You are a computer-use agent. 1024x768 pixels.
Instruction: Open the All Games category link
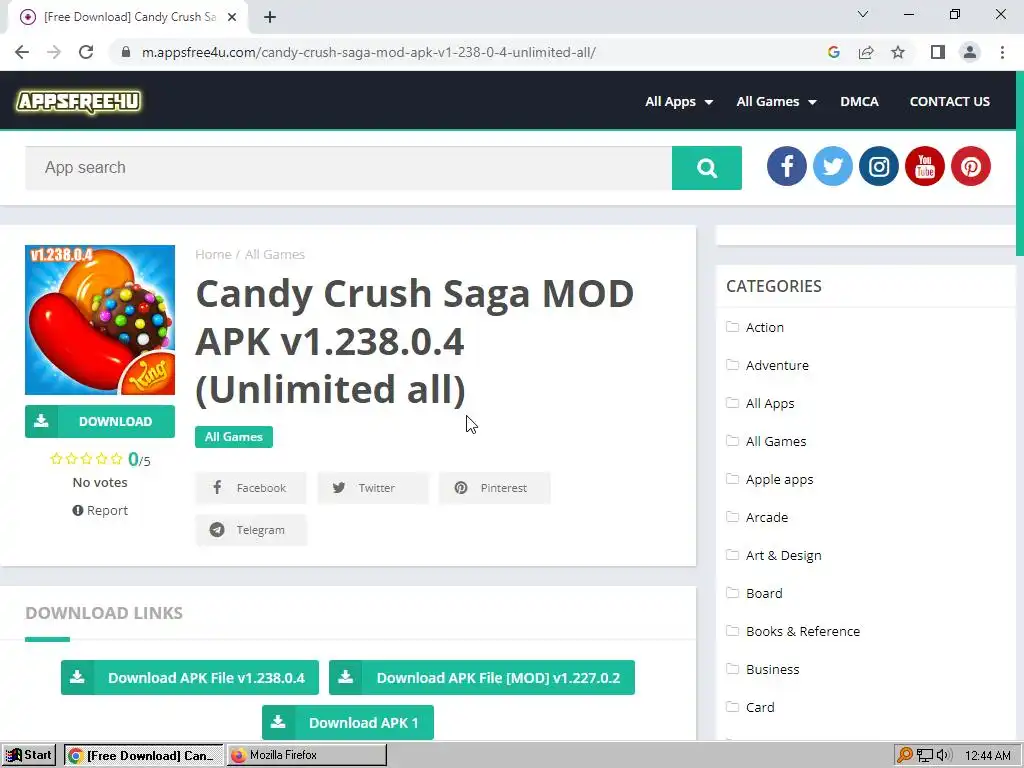pyautogui.click(x=776, y=441)
